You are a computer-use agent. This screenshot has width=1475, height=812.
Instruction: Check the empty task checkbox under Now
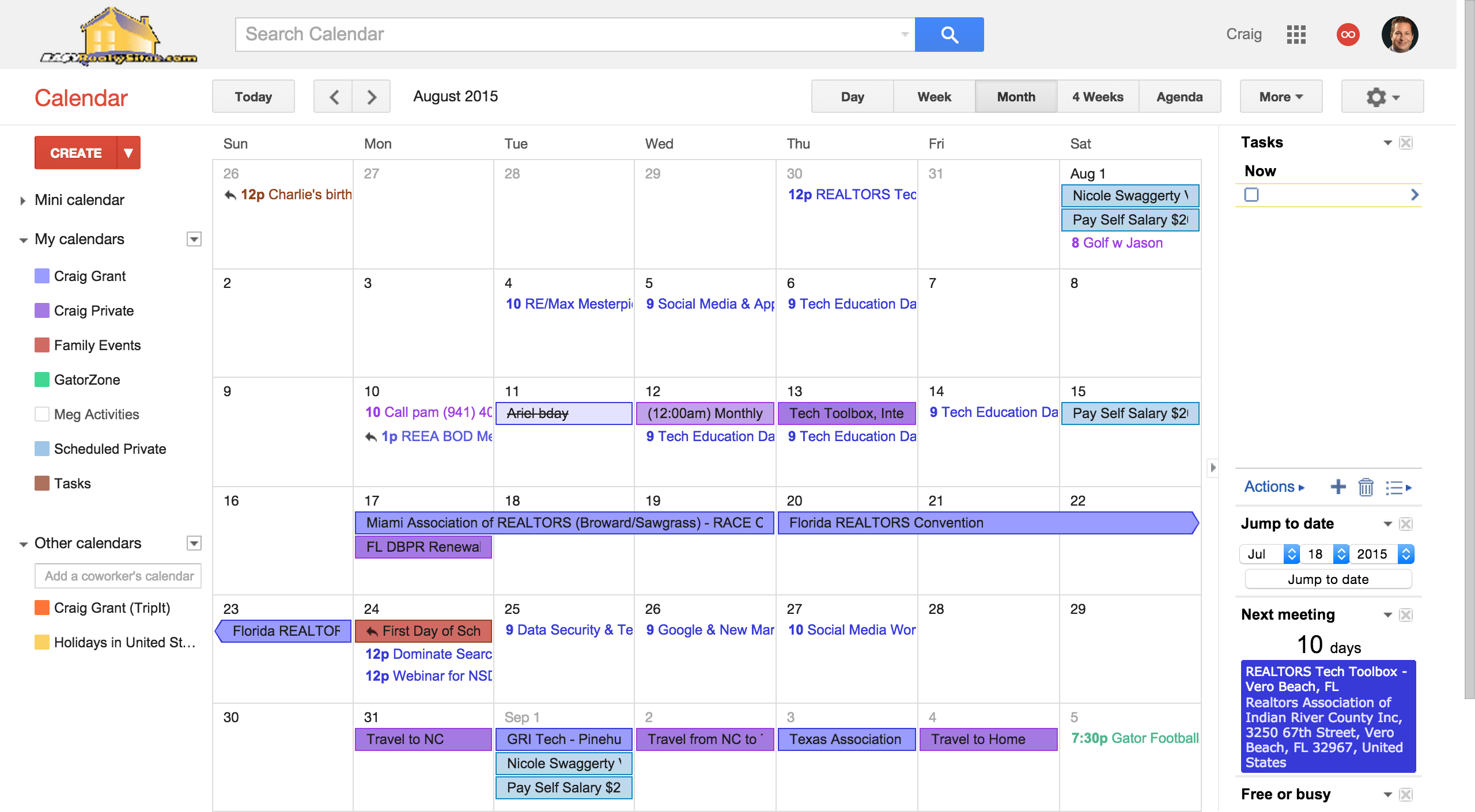(1252, 195)
